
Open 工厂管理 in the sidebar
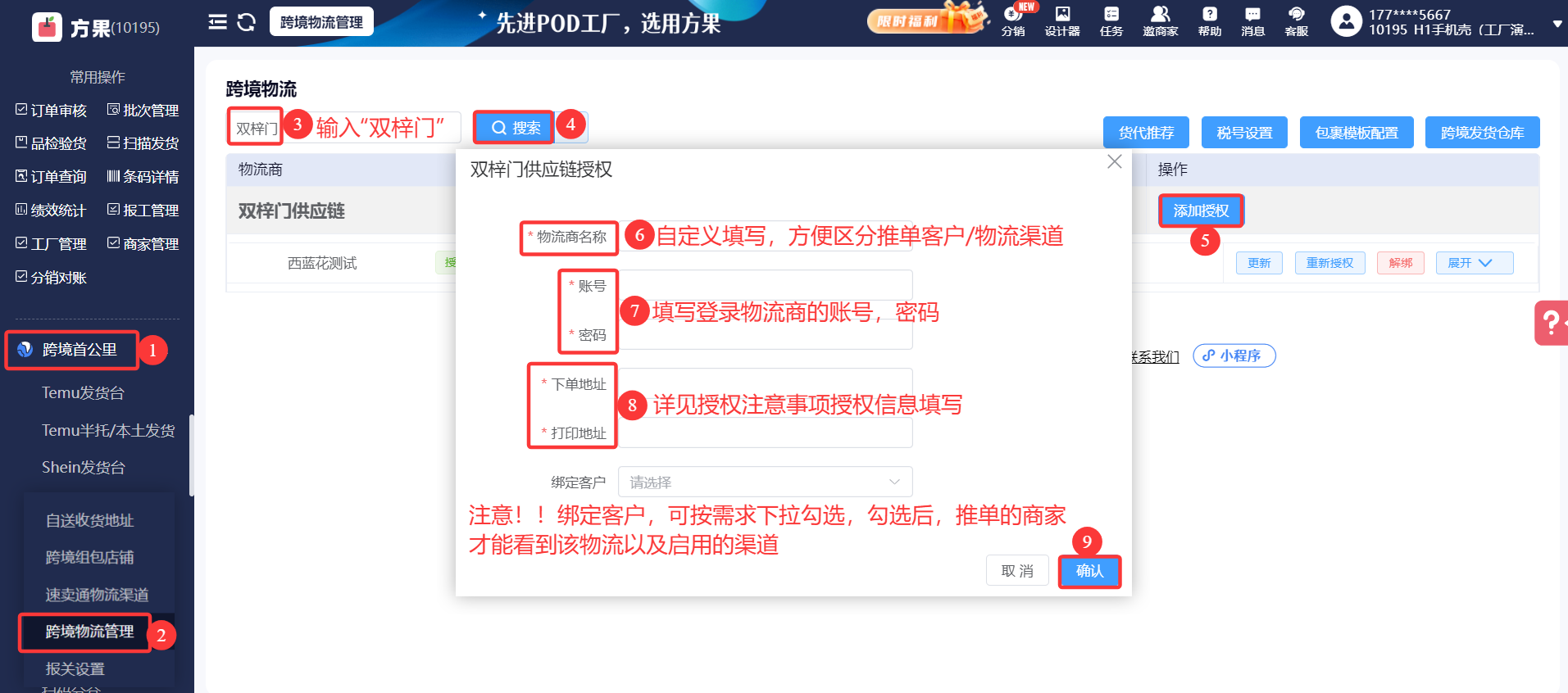[x=51, y=244]
